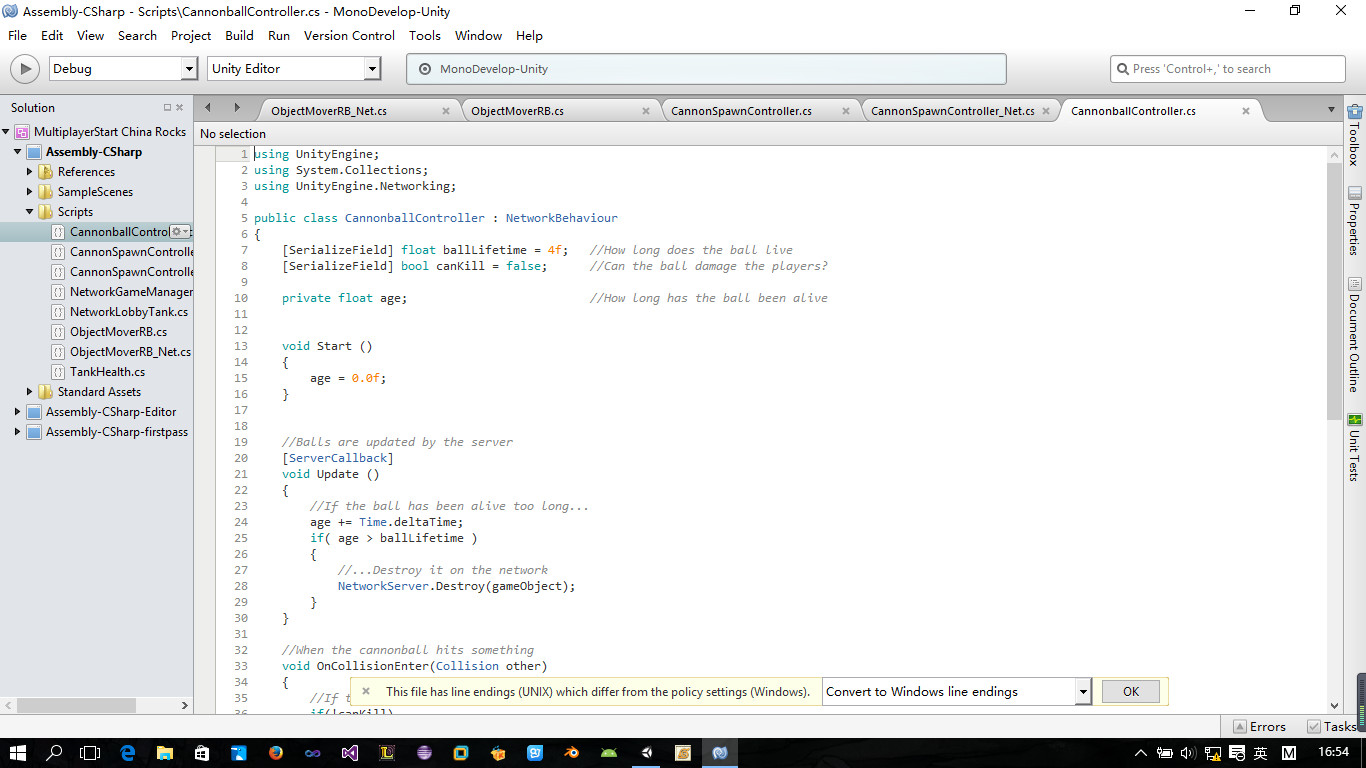The image size is (1366, 768).
Task: Open the Unit Tests panel
Action: pyautogui.click(x=1354, y=447)
